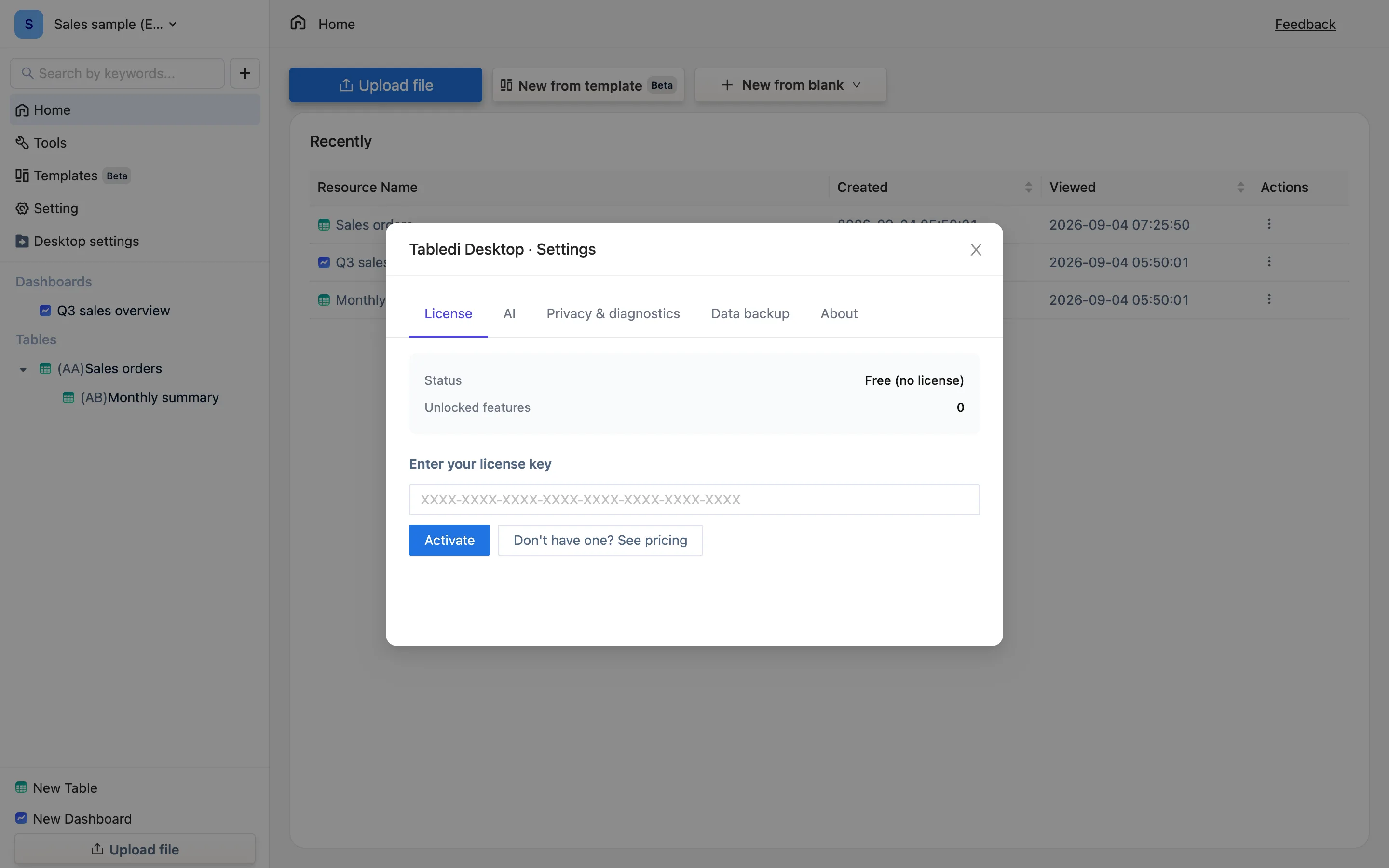The height and width of the screenshot is (868, 1389).
Task: Click the Monthly table icon in Recently list
Action: pyautogui.click(x=324, y=300)
